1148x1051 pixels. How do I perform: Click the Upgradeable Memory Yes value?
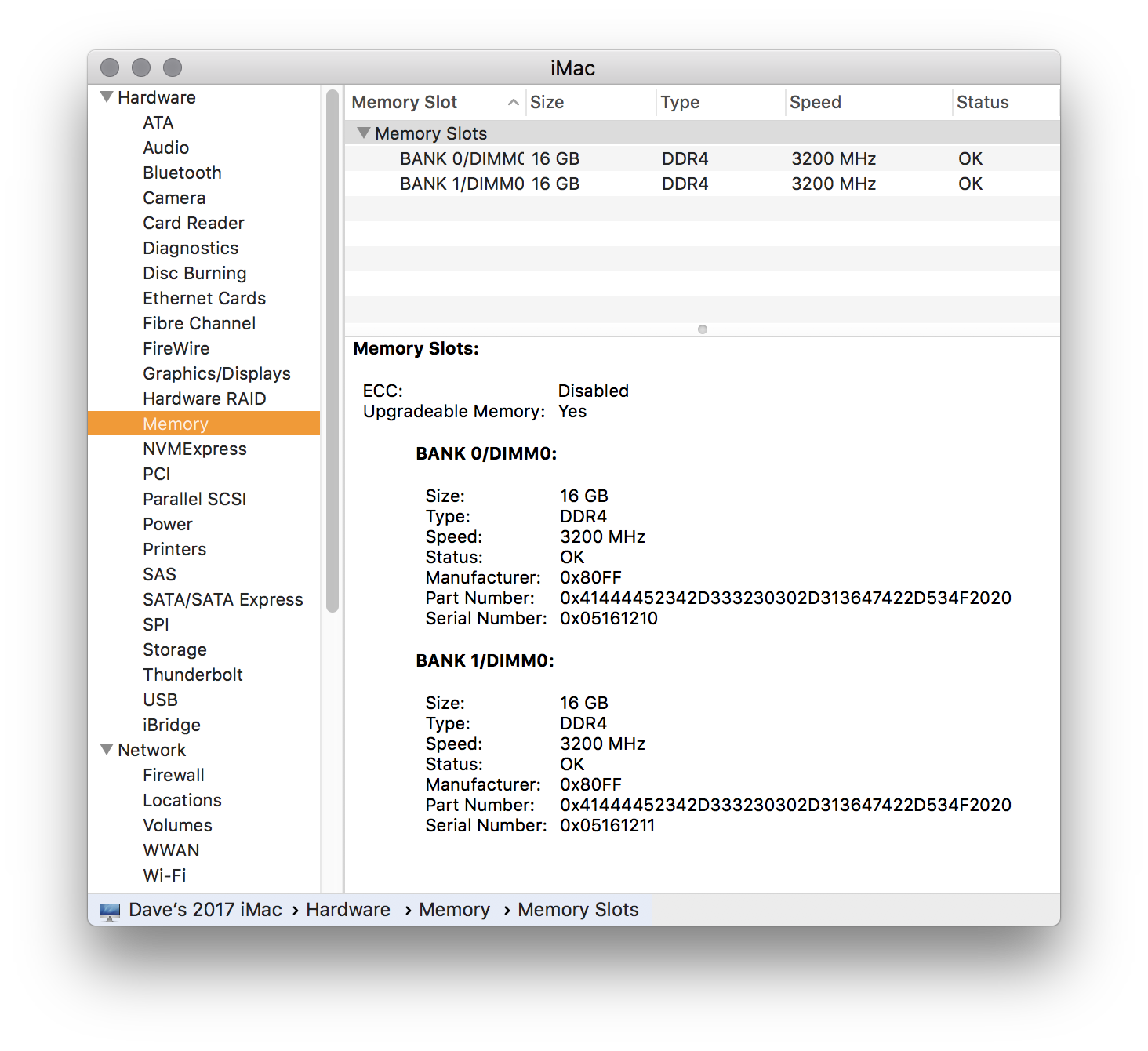(x=572, y=412)
